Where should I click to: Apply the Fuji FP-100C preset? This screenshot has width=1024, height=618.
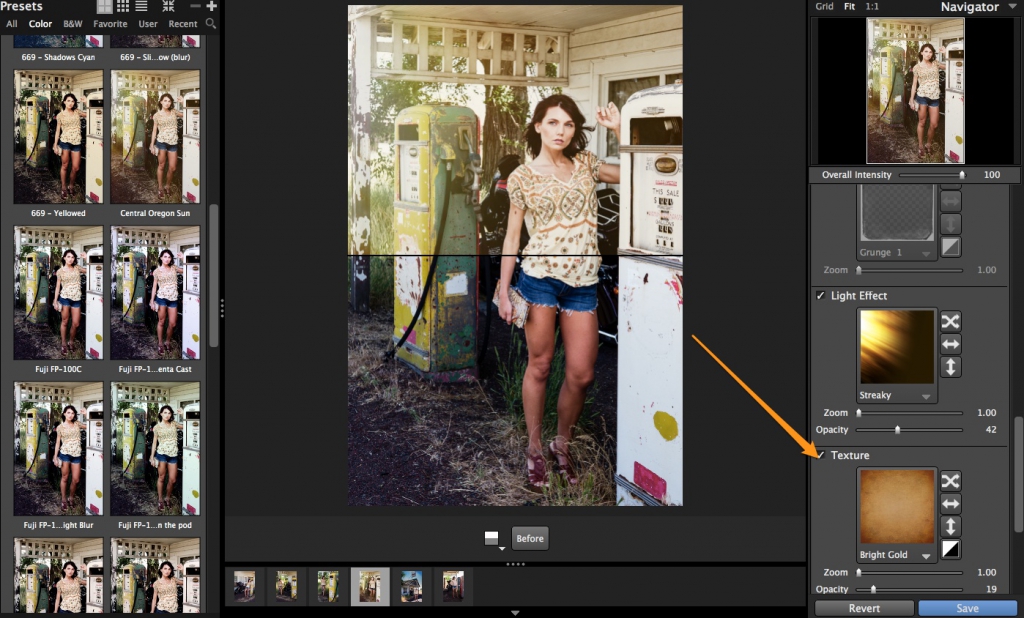[58, 293]
